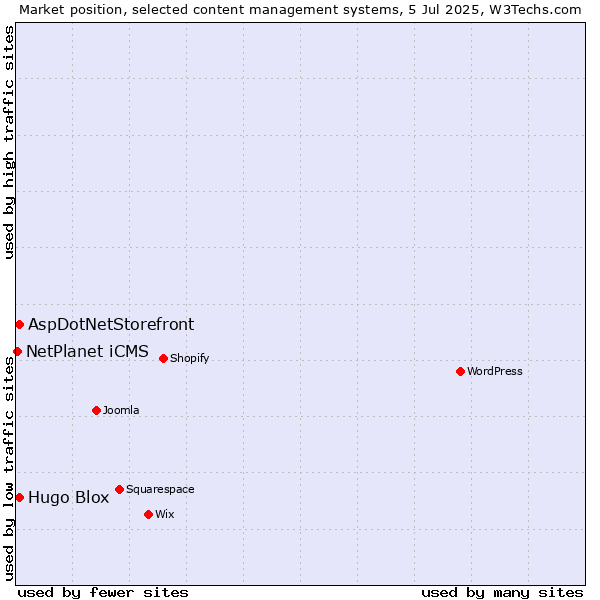Select the 'NetPlanet iCMS' label

pyautogui.click(x=88, y=351)
